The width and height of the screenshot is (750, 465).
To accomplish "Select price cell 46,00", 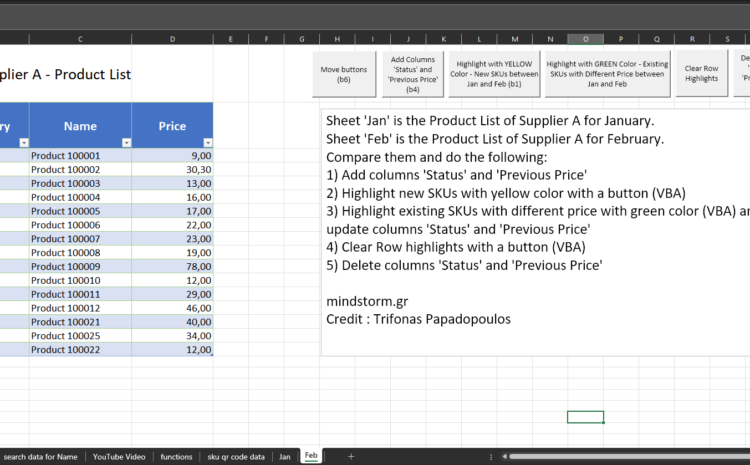I will pos(172,308).
